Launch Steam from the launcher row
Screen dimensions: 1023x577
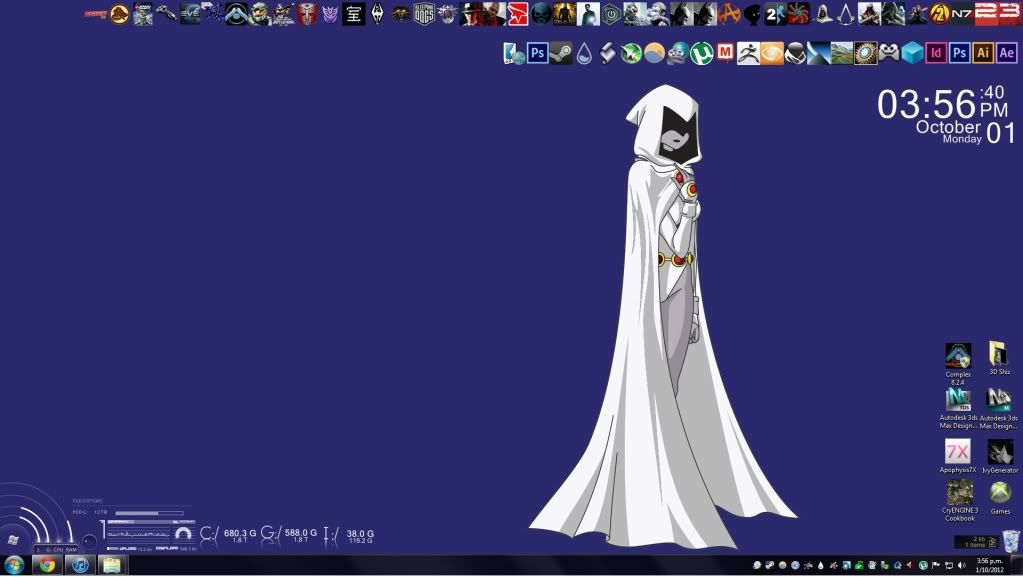point(560,53)
